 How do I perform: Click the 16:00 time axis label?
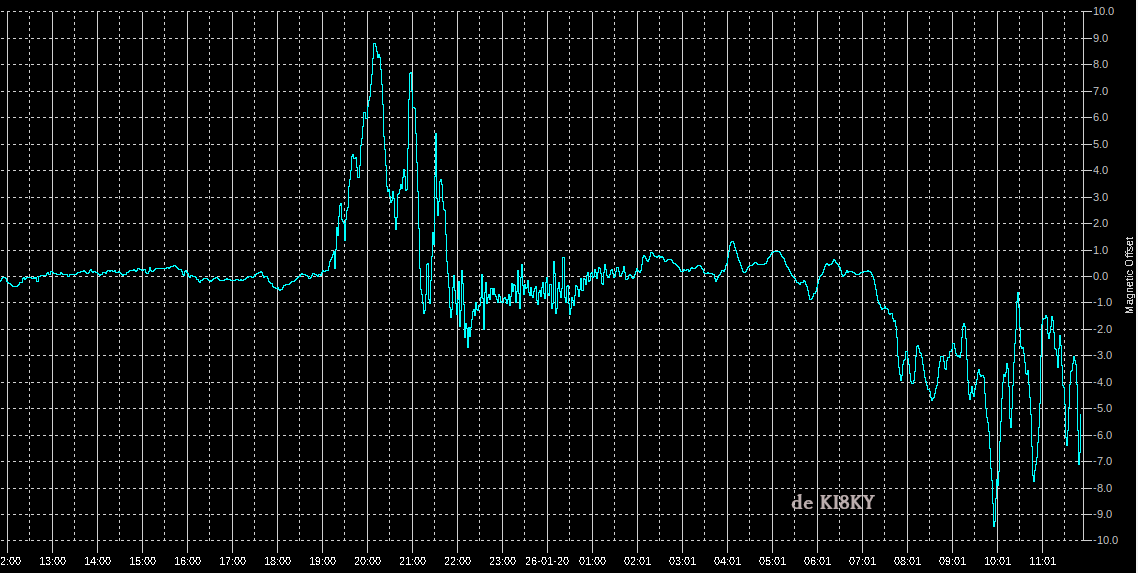click(x=187, y=561)
